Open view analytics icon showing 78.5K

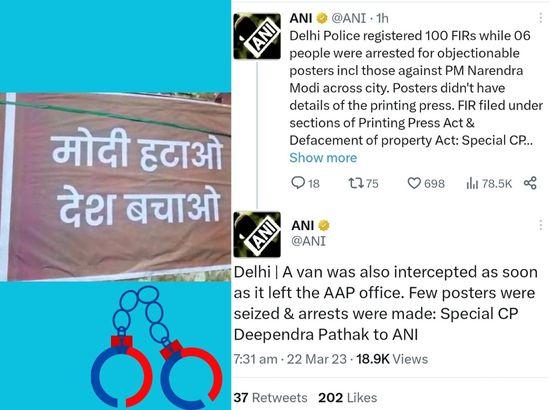click(x=472, y=183)
